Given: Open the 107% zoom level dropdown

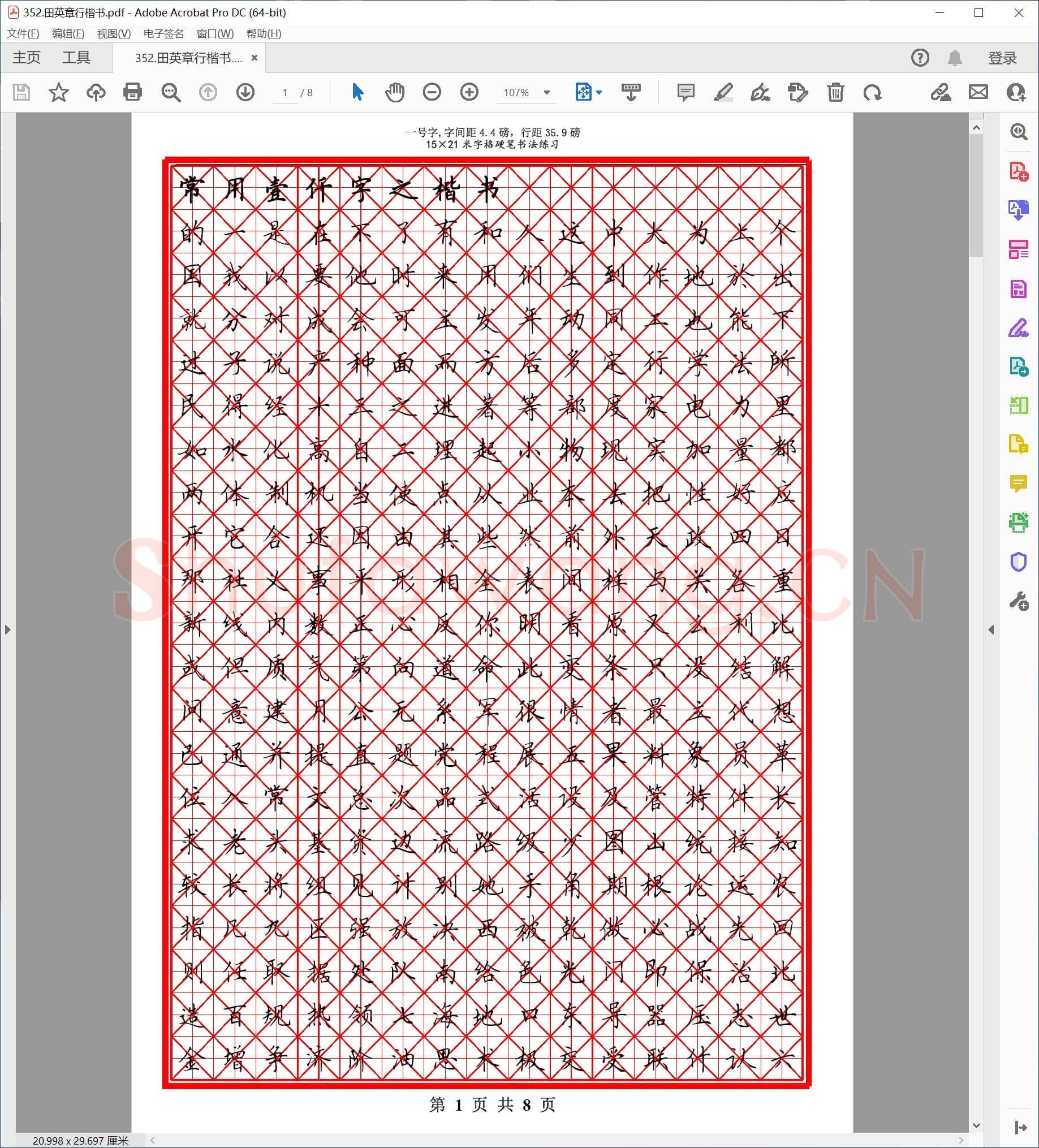Looking at the screenshot, I should [547, 92].
